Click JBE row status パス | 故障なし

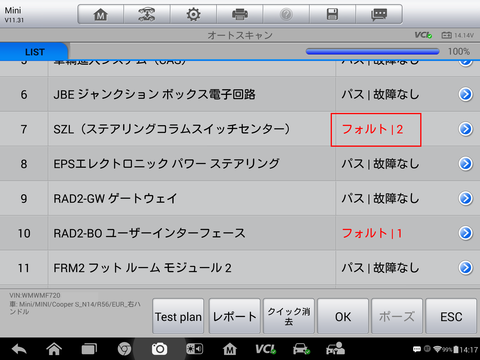pos(380,94)
